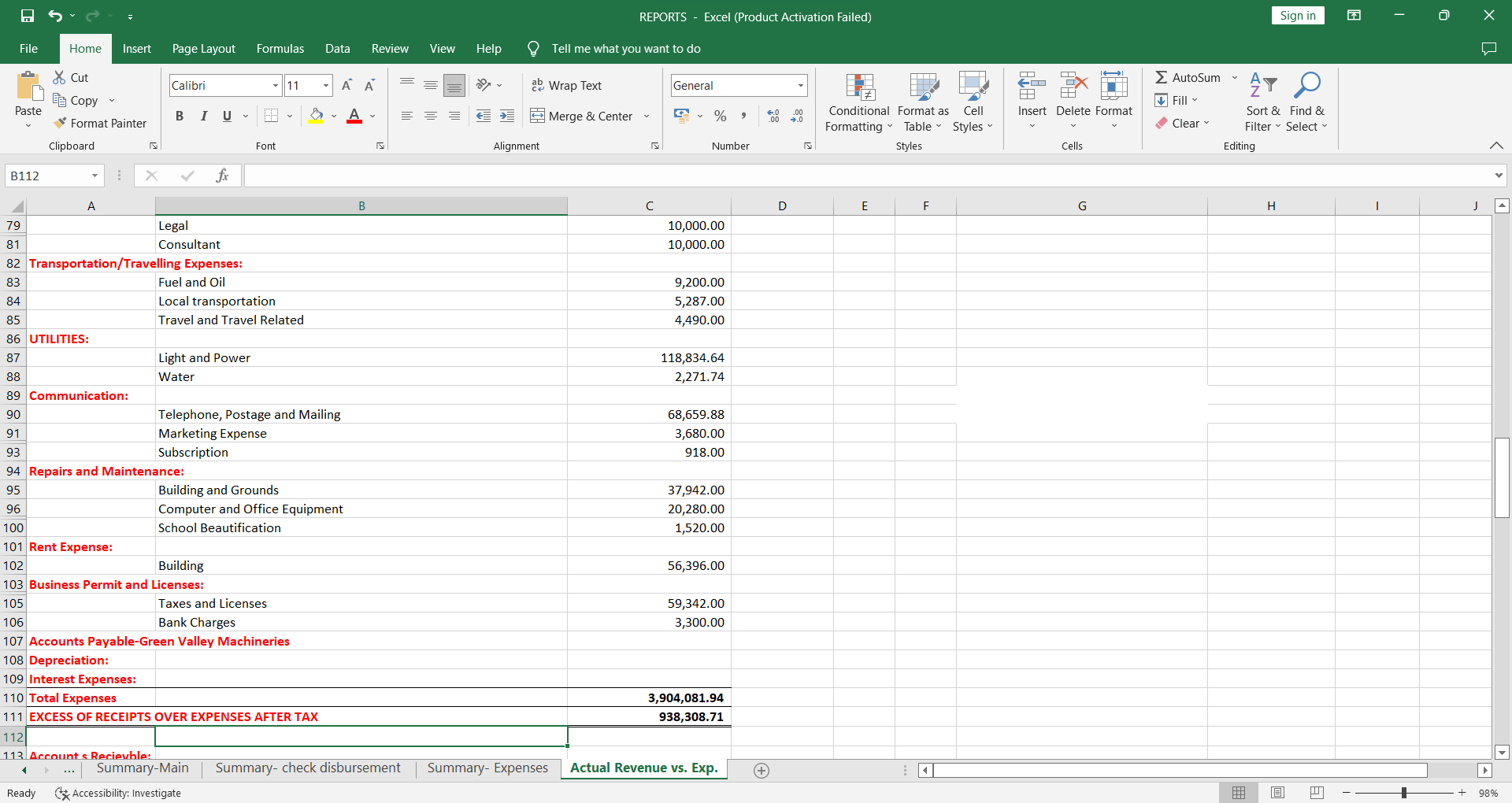1512x803 pixels.
Task: Click the Top Align icon
Action: [x=407, y=85]
